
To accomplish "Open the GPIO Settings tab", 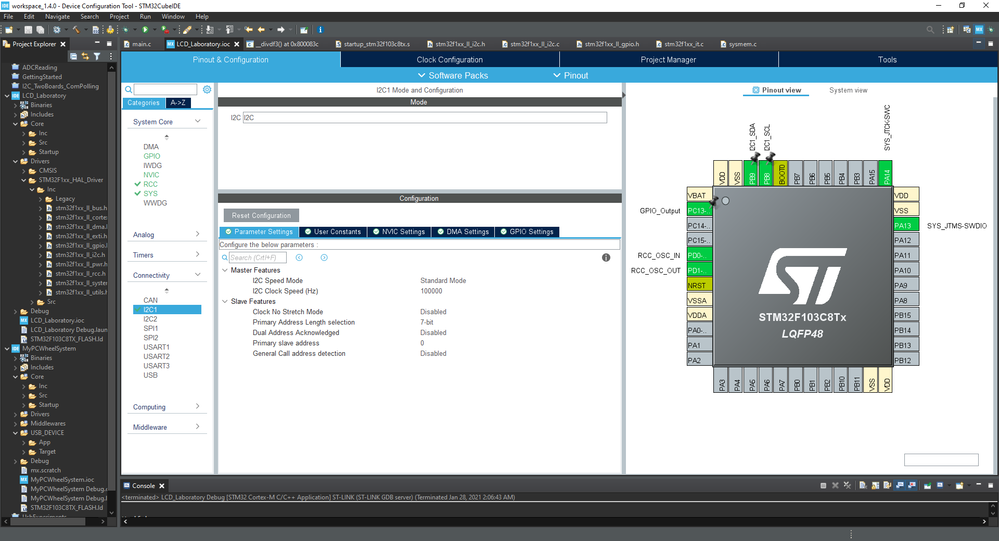I will (x=527, y=231).
